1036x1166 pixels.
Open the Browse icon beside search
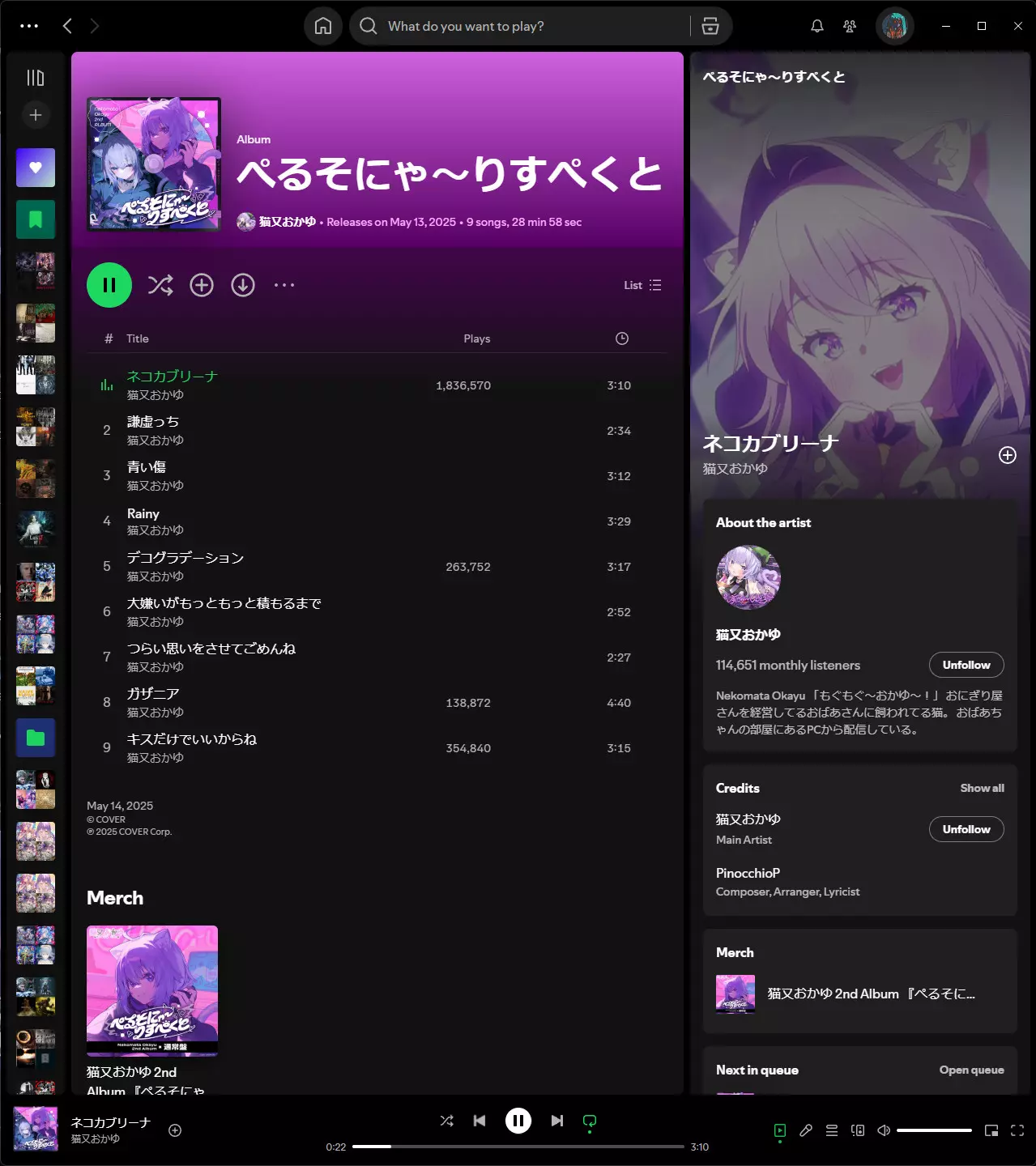[710, 26]
